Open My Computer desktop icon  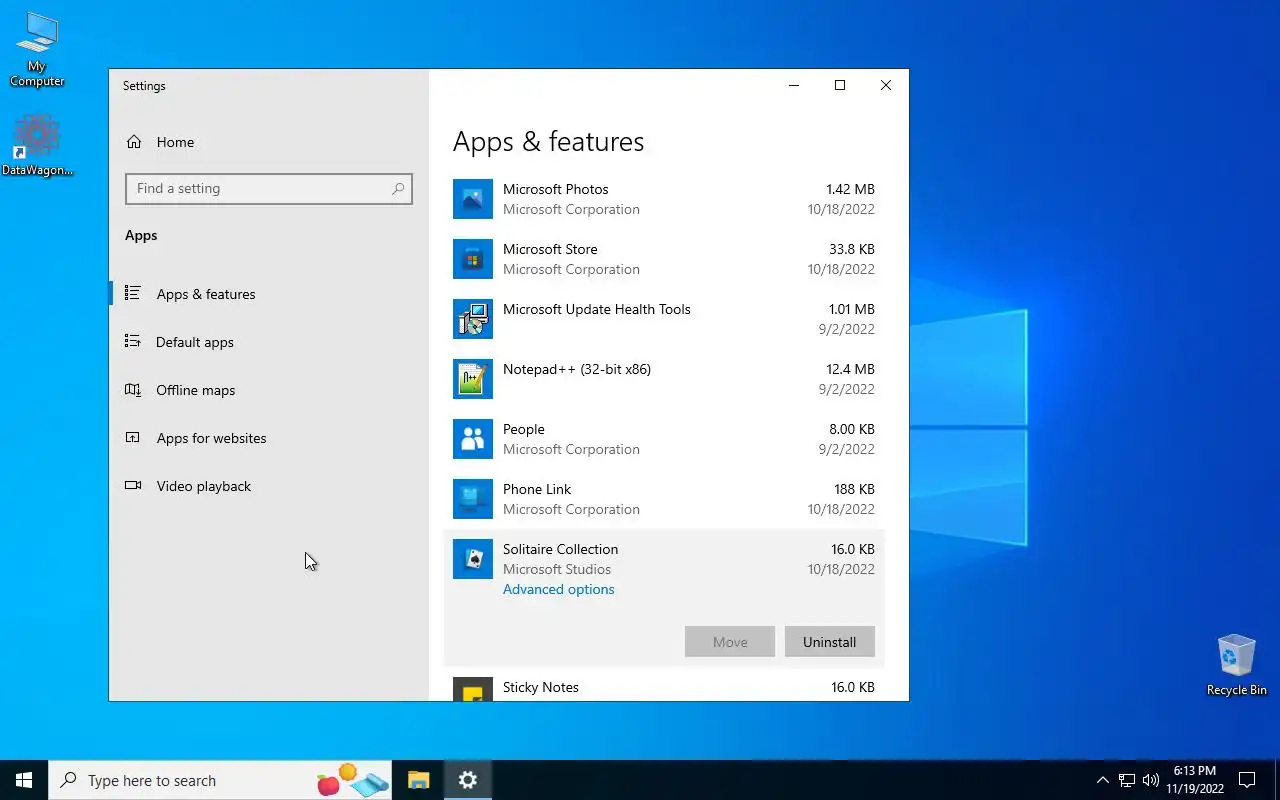(37, 50)
